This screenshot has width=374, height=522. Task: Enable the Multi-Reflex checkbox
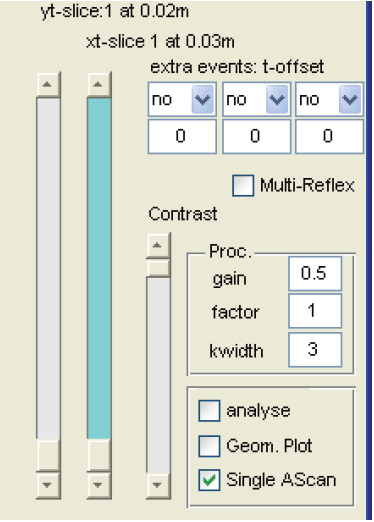pos(243,186)
